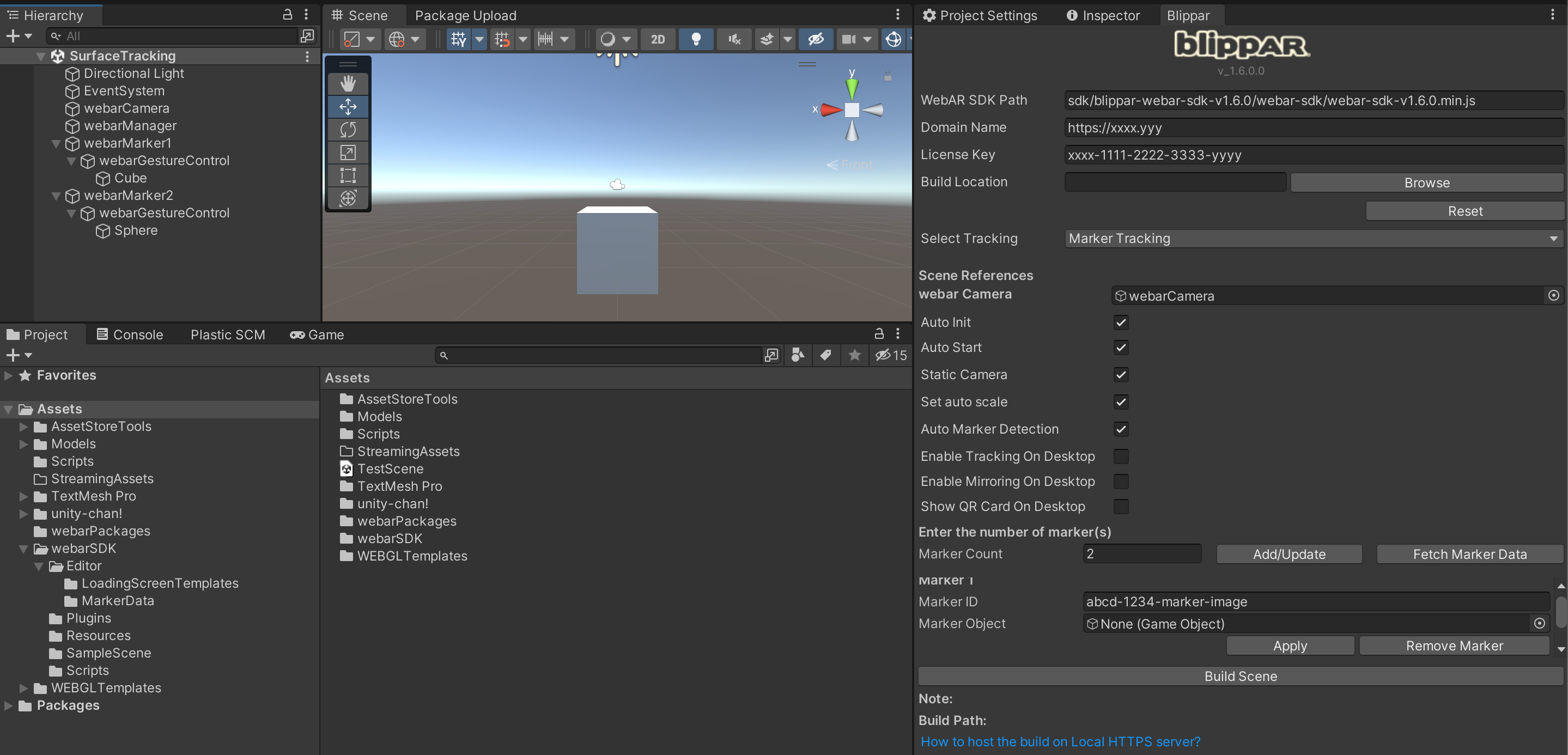Image resolution: width=1568 pixels, height=755 pixels.
Task: Toggle hidden objects visibility in Scene toolbar
Action: click(815, 40)
